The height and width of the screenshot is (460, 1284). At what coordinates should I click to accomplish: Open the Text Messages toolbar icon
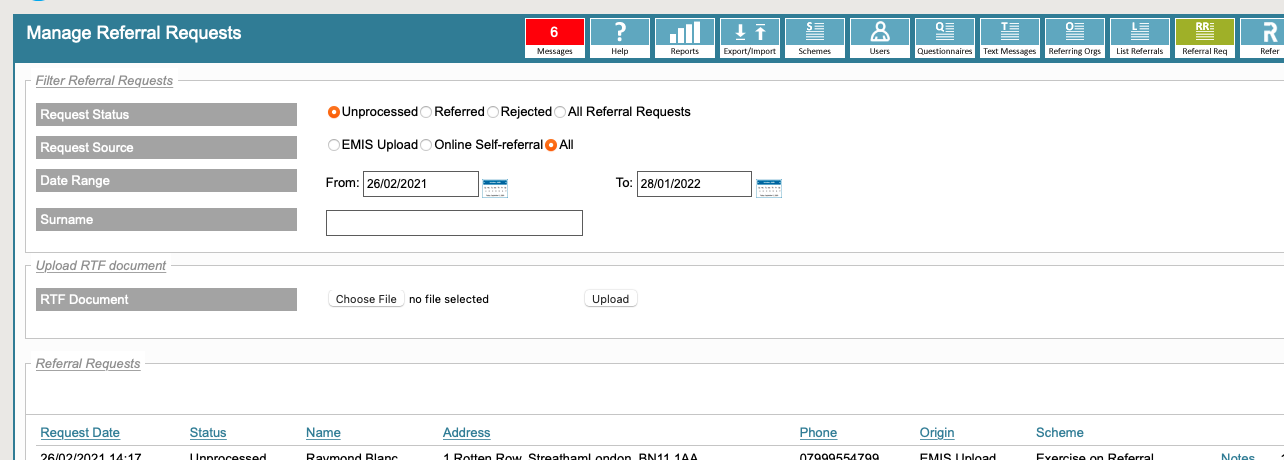[x=1010, y=38]
